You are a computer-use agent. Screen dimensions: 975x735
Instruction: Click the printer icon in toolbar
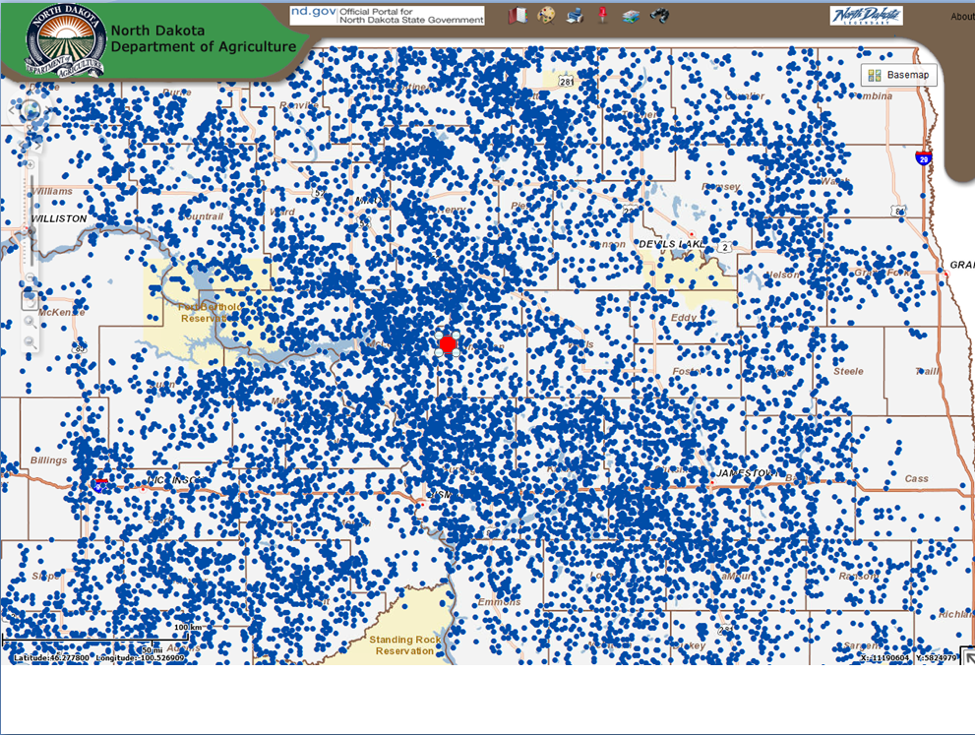click(575, 15)
